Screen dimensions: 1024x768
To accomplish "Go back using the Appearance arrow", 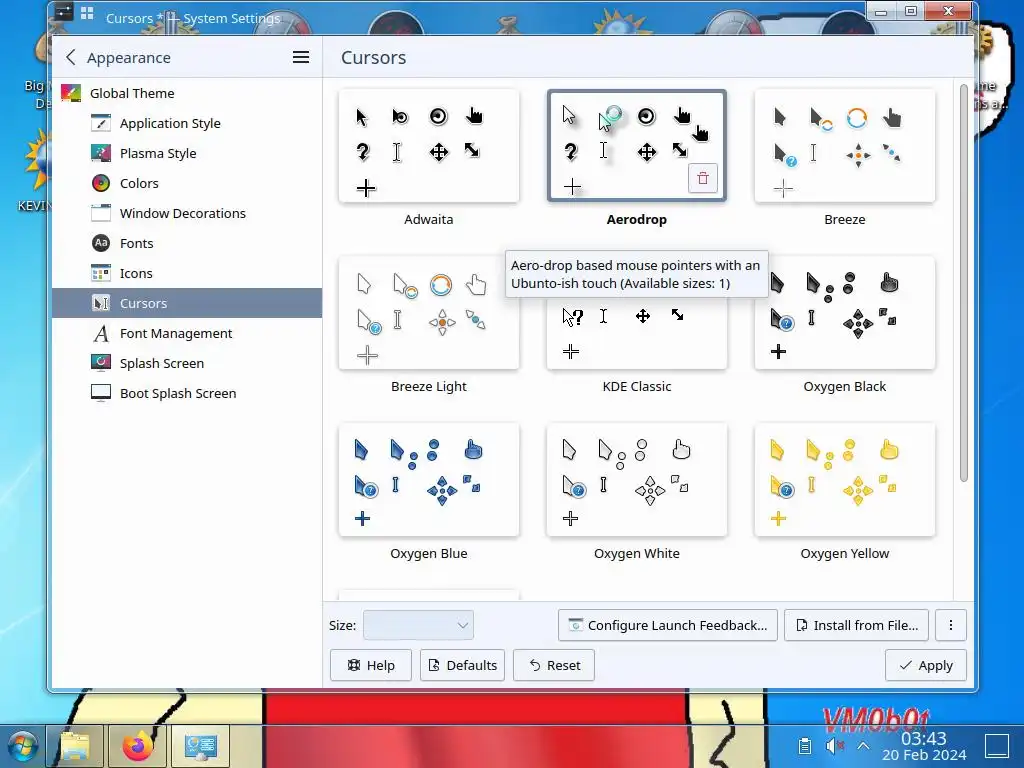I will pyautogui.click(x=71, y=57).
